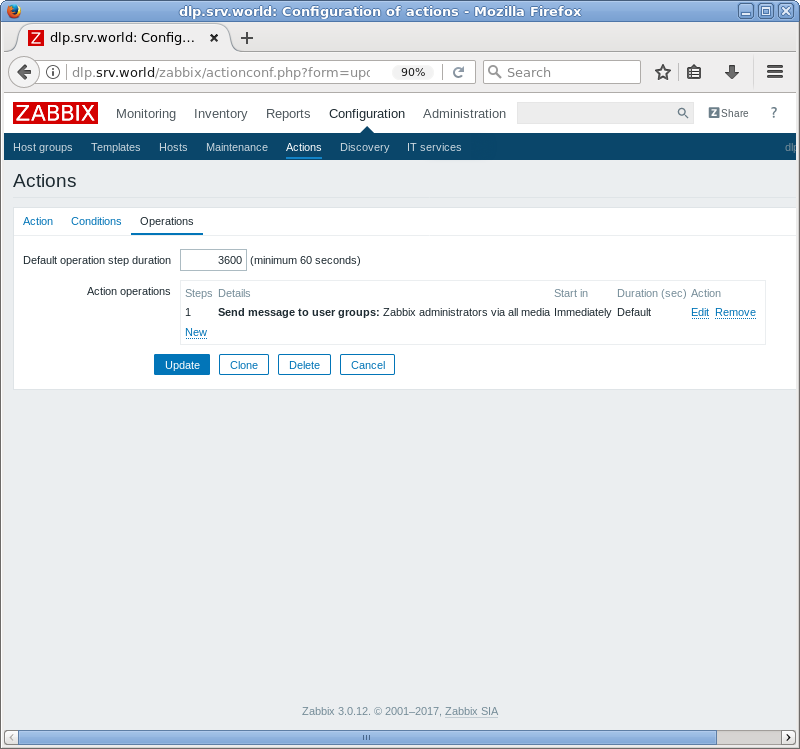The height and width of the screenshot is (749, 800).
Task: Click the 90% zoom indicator
Action: [413, 72]
